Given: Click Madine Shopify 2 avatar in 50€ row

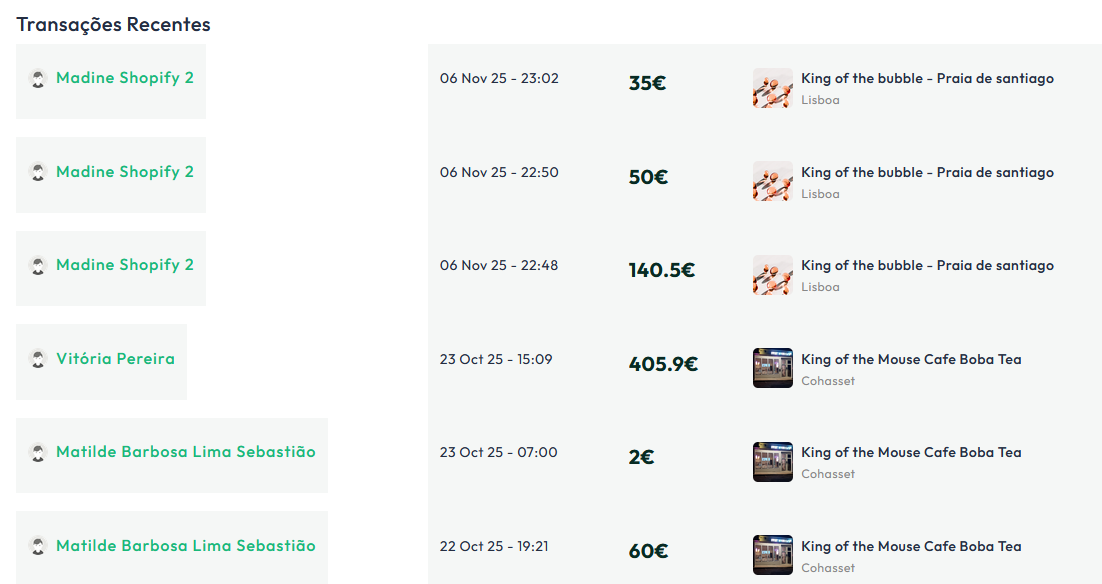Looking at the screenshot, I should pyautogui.click(x=38, y=172).
